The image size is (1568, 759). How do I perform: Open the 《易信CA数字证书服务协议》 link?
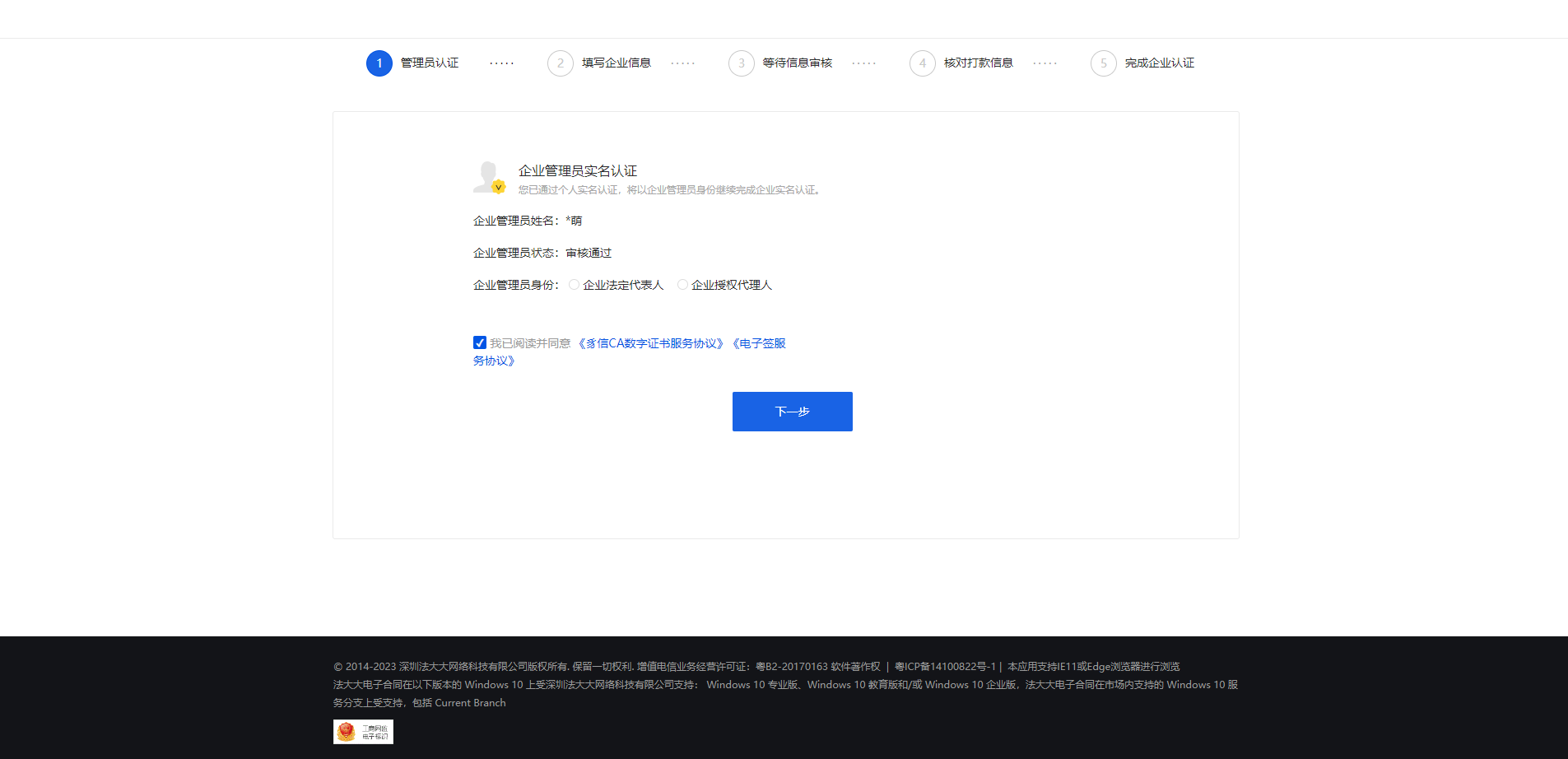click(x=649, y=342)
